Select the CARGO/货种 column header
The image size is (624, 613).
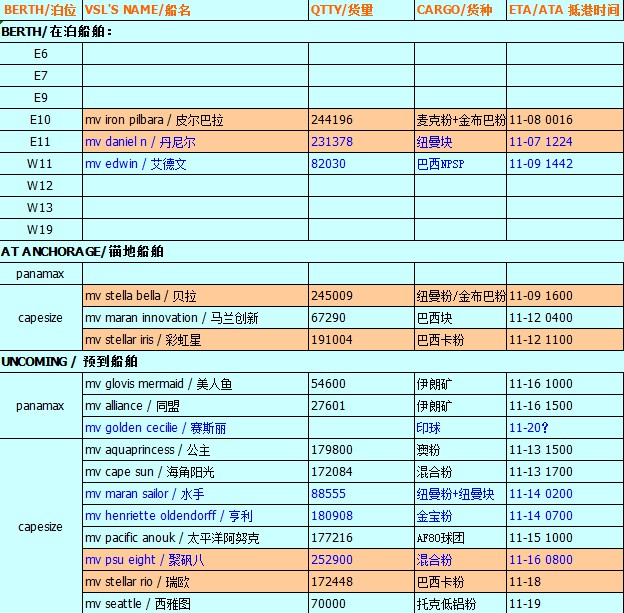pos(460,10)
